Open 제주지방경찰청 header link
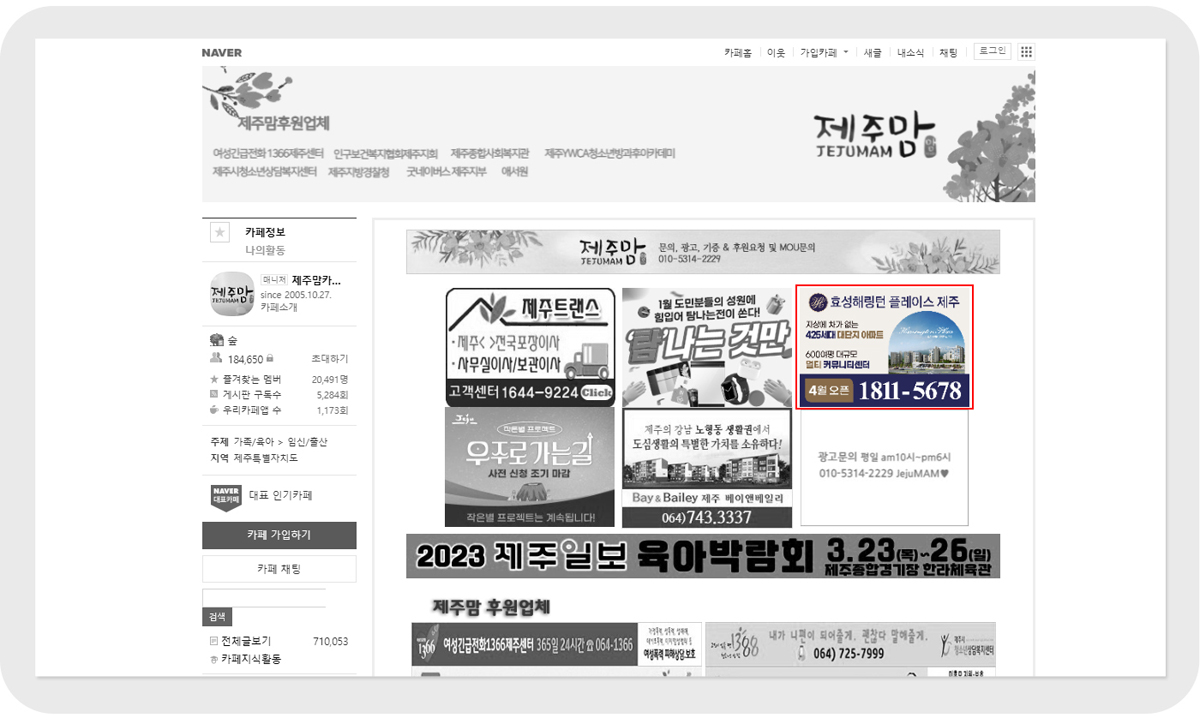The width and height of the screenshot is (1200, 724). 361,172
